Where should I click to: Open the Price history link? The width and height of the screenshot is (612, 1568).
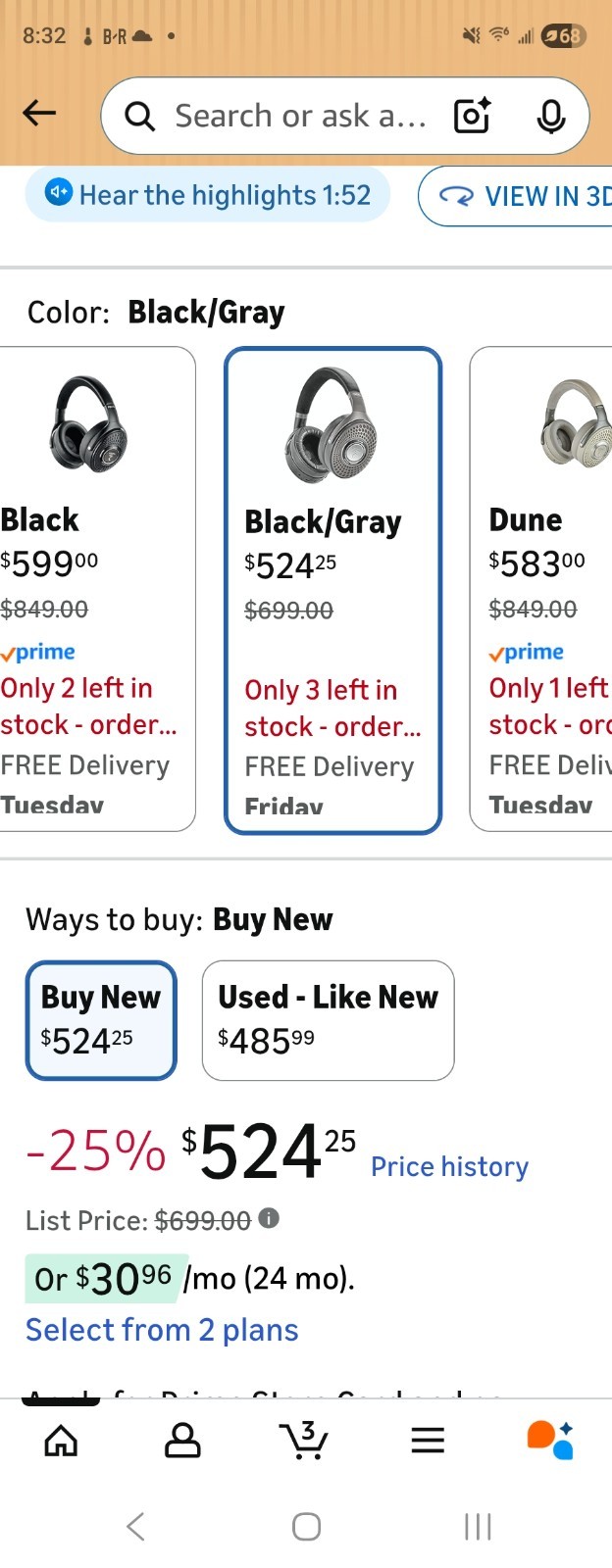[x=449, y=1166]
